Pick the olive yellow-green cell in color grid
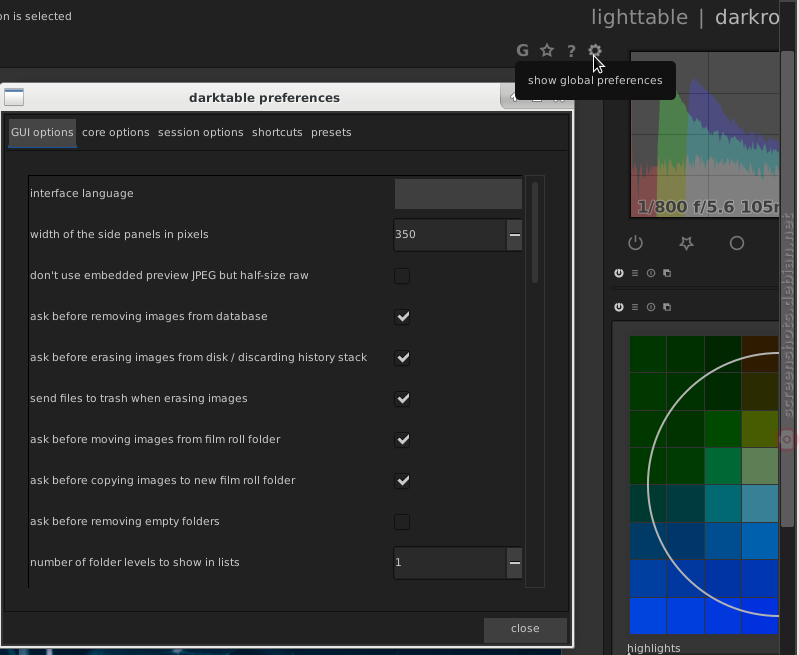The width and height of the screenshot is (799, 655). (x=760, y=429)
